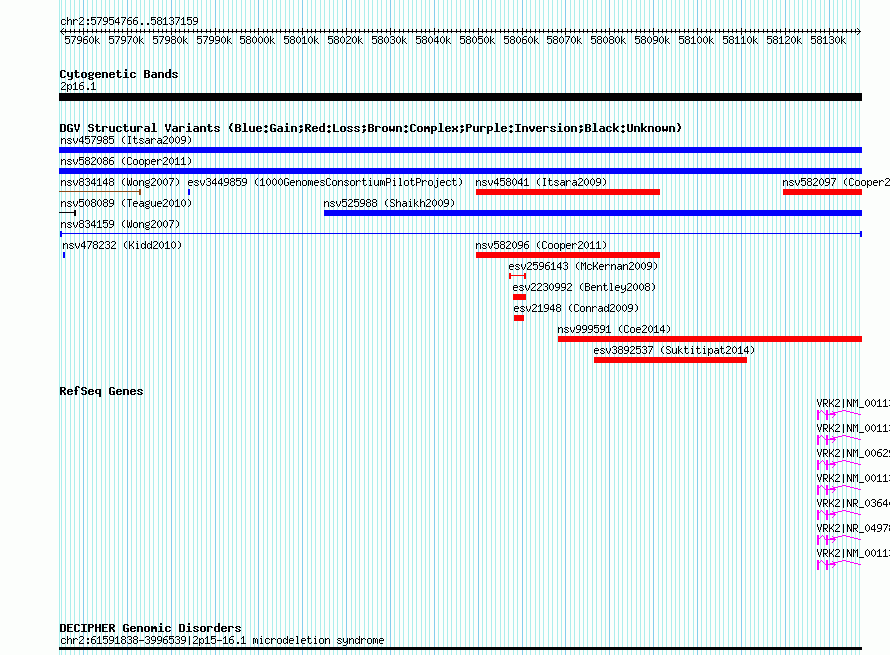
Task: Select the nsv458041 (Itsara2009) label
Action: click(541, 182)
